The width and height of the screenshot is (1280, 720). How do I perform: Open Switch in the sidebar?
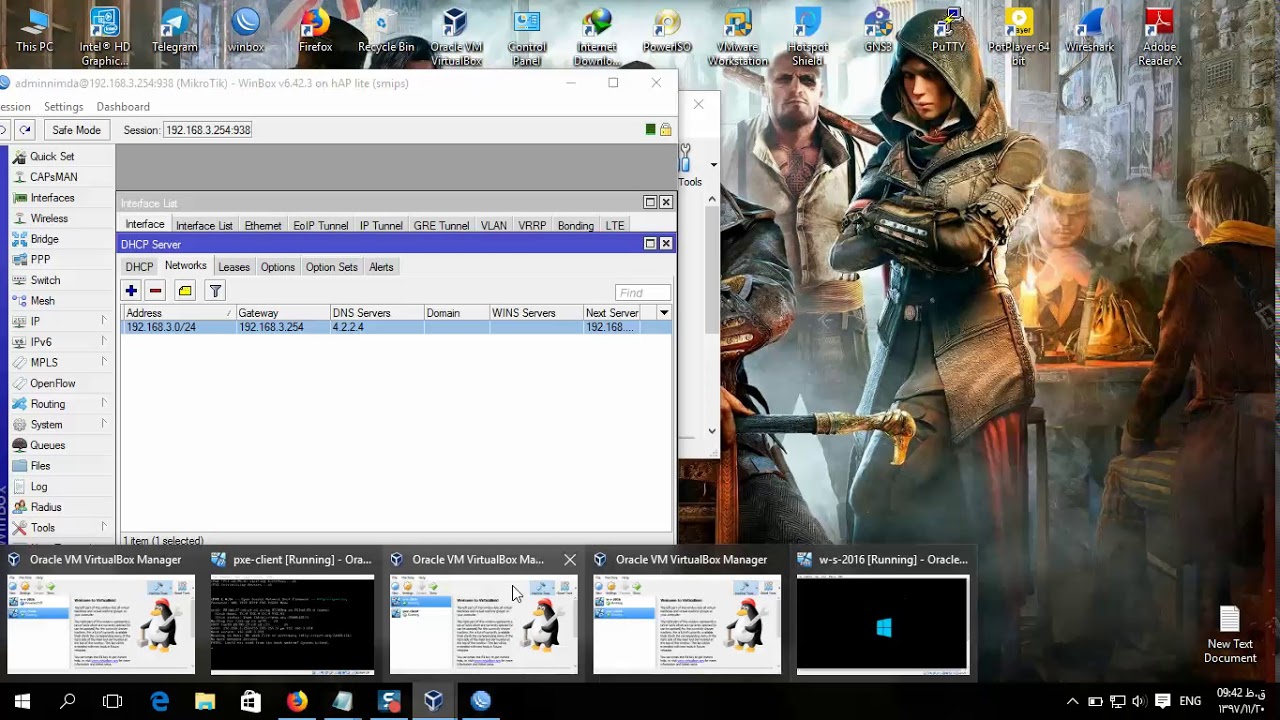click(x=45, y=280)
